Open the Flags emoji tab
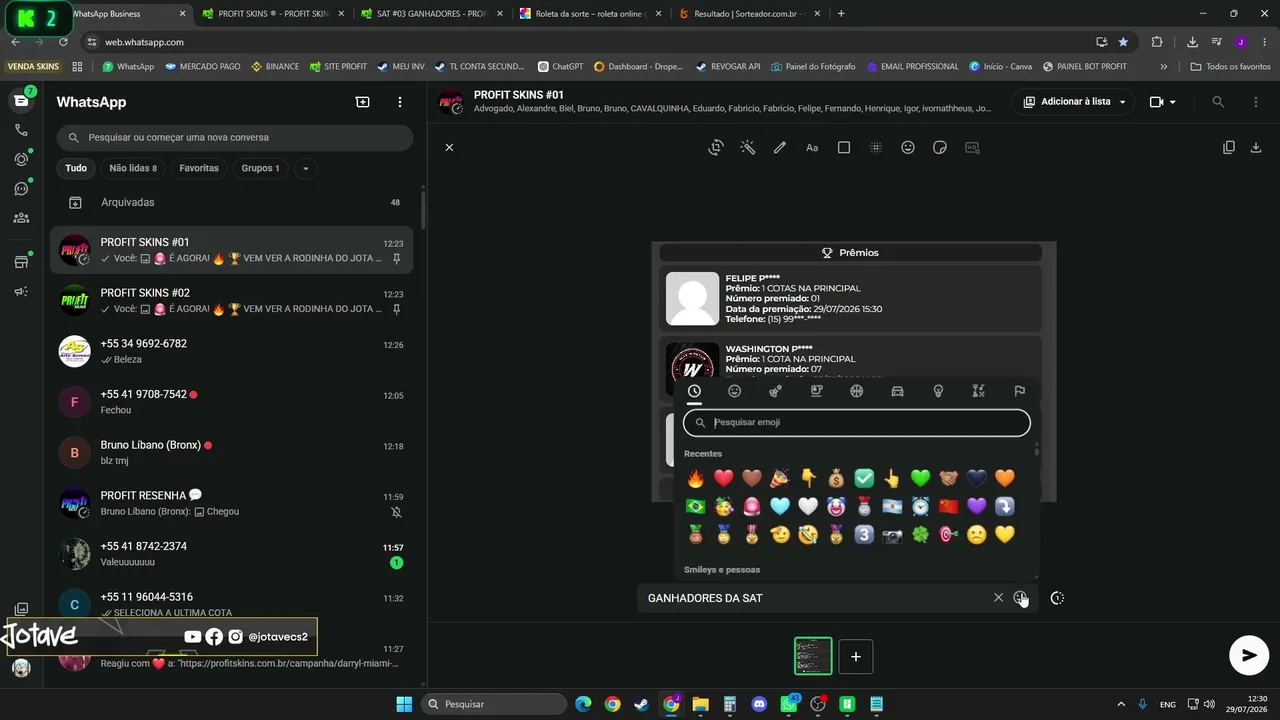The height and width of the screenshot is (720, 1280). pyautogui.click(x=1019, y=391)
